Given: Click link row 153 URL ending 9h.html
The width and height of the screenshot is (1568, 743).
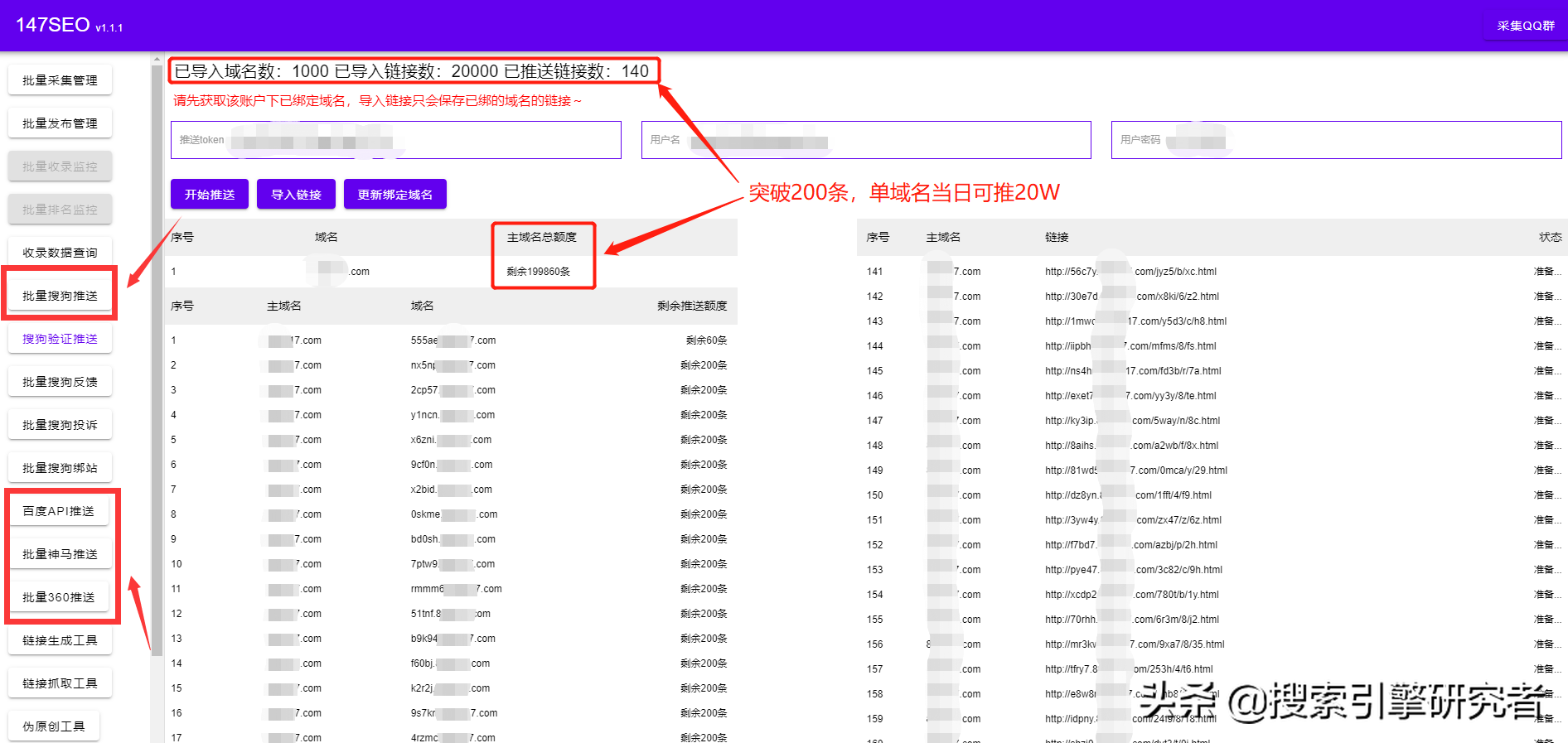Looking at the screenshot, I should tap(1134, 570).
